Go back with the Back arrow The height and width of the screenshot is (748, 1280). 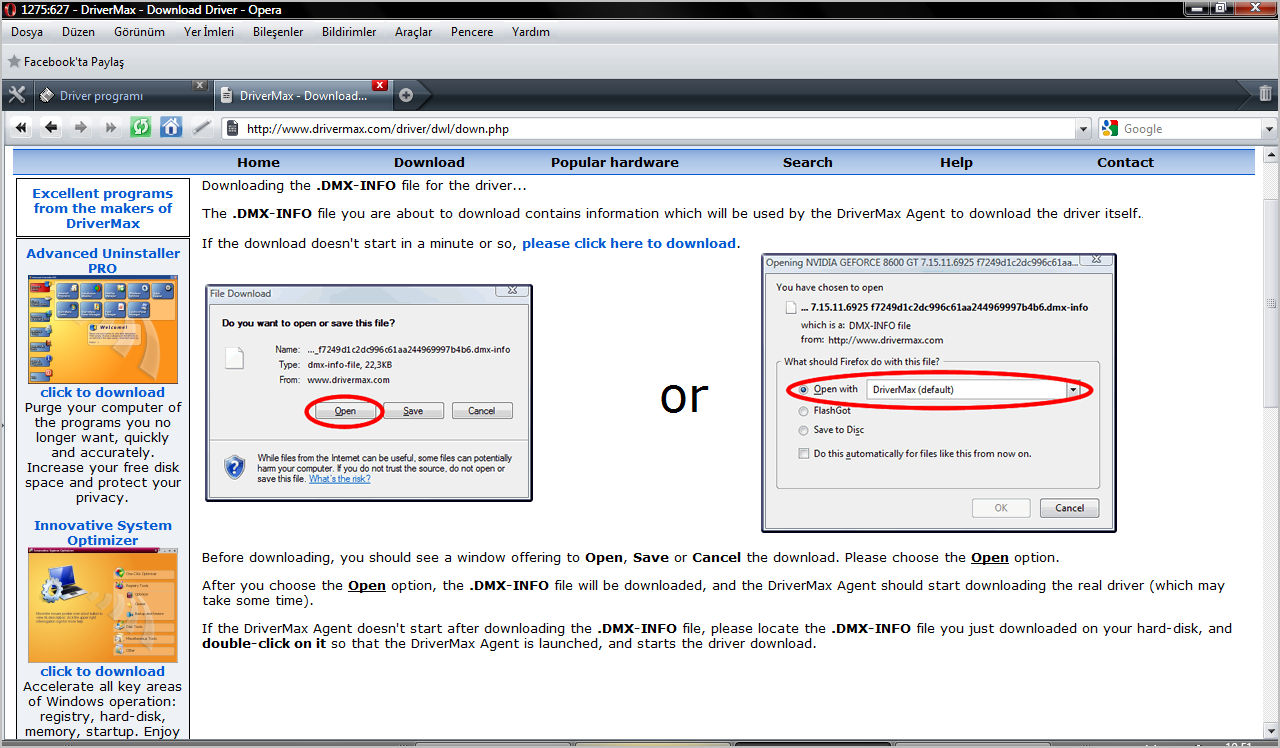click(51, 128)
